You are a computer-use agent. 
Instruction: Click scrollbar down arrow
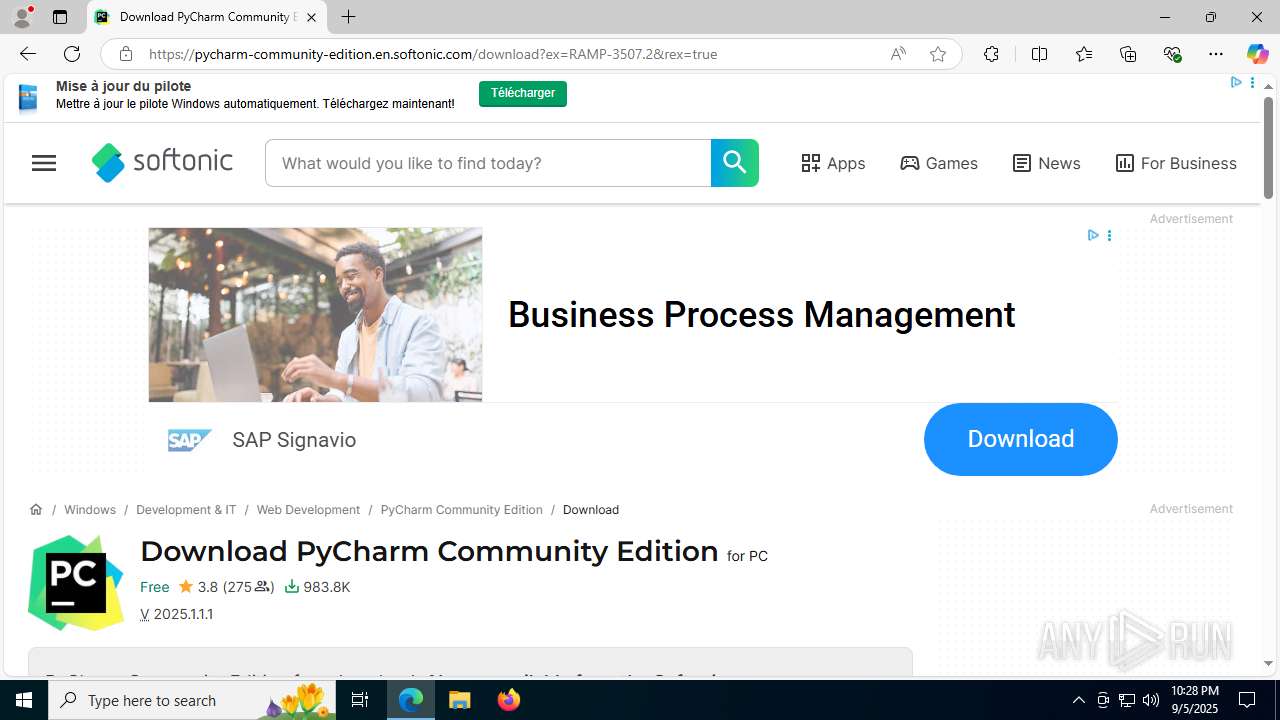point(1268,663)
